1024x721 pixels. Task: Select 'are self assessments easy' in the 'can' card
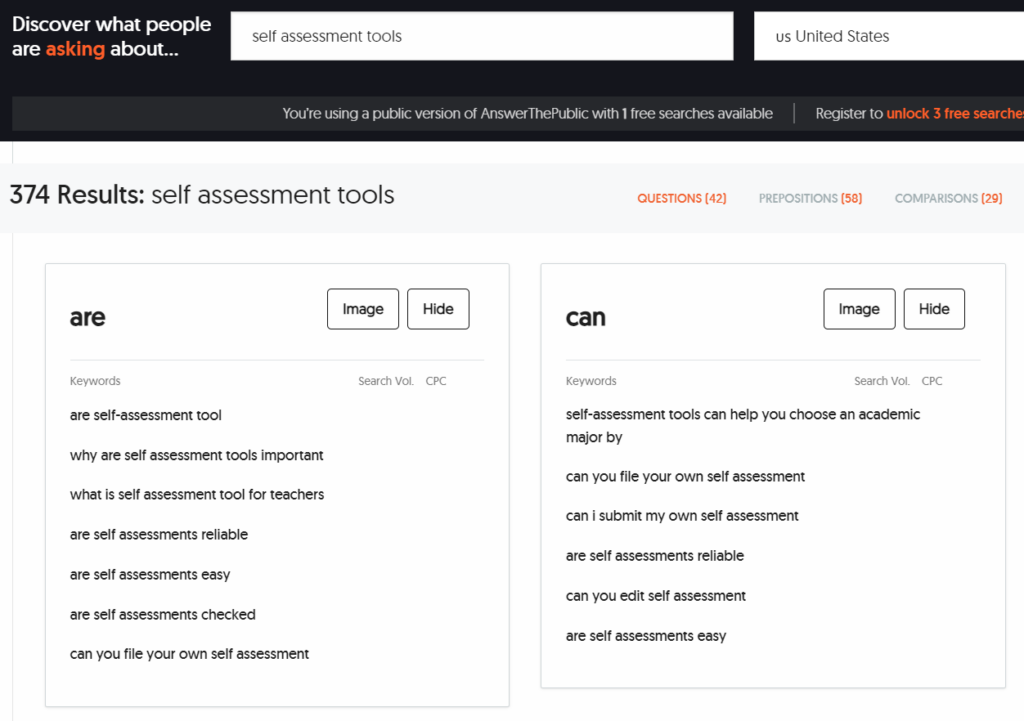[x=646, y=636]
